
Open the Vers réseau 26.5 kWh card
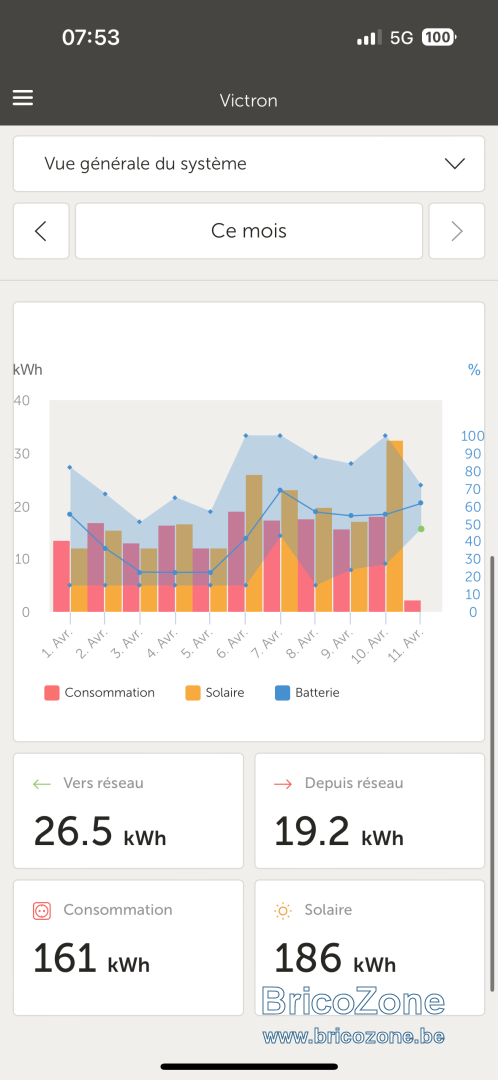[128, 811]
